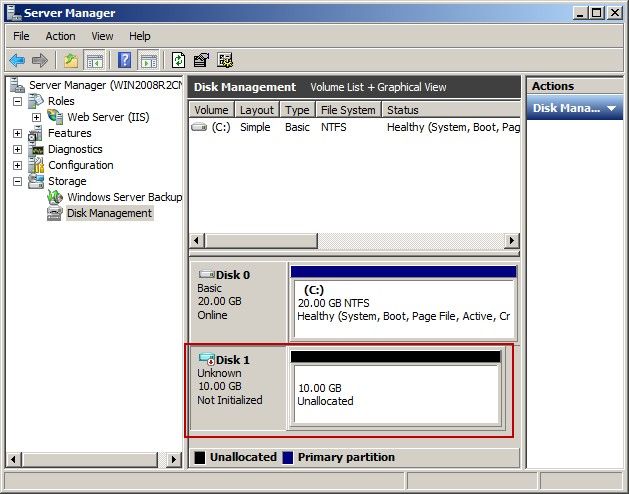Click the black Unallocated legend swatch
The image size is (629, 494).
coord(200,457)
